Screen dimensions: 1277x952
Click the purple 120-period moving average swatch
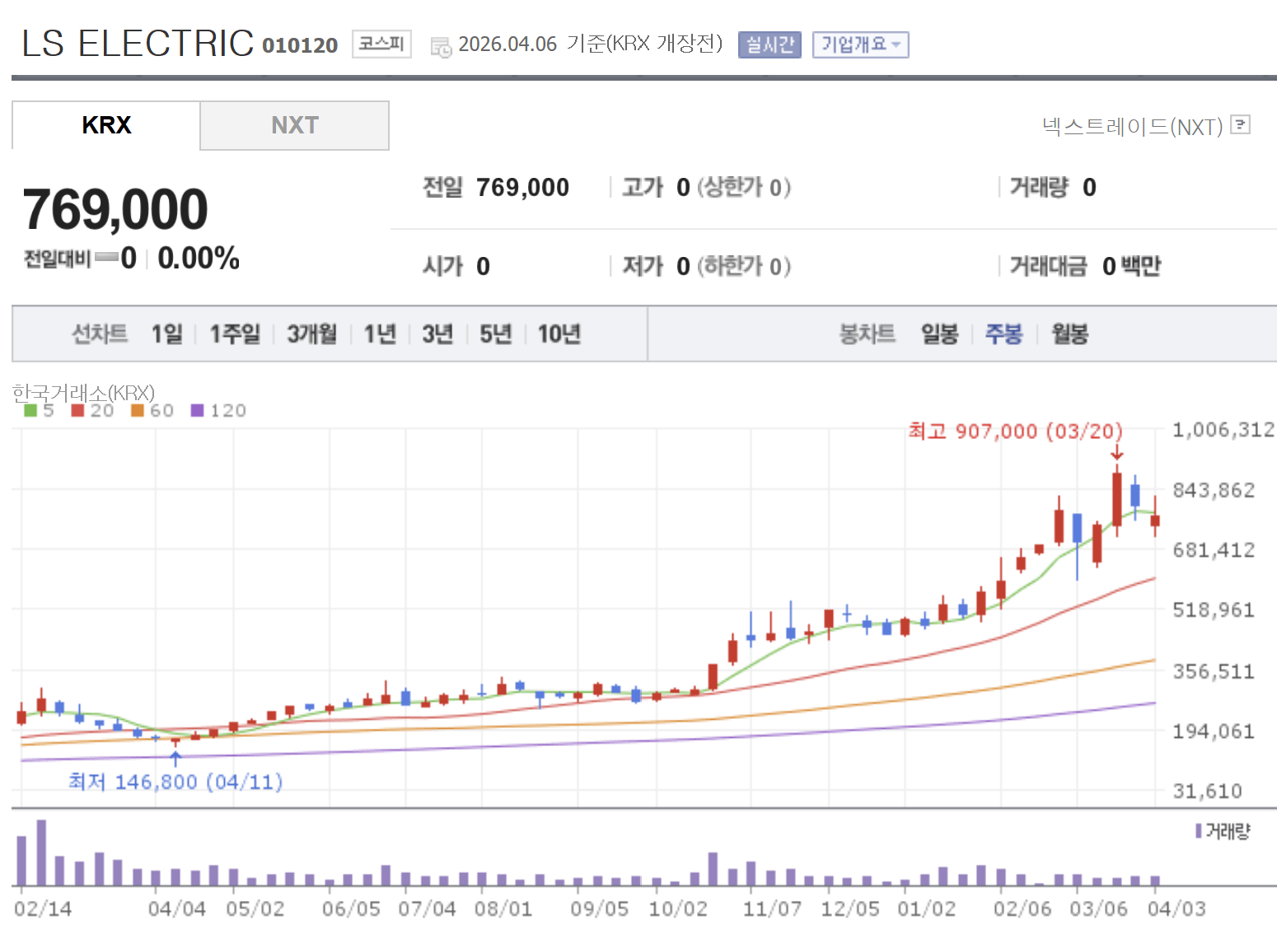(197, 410)
